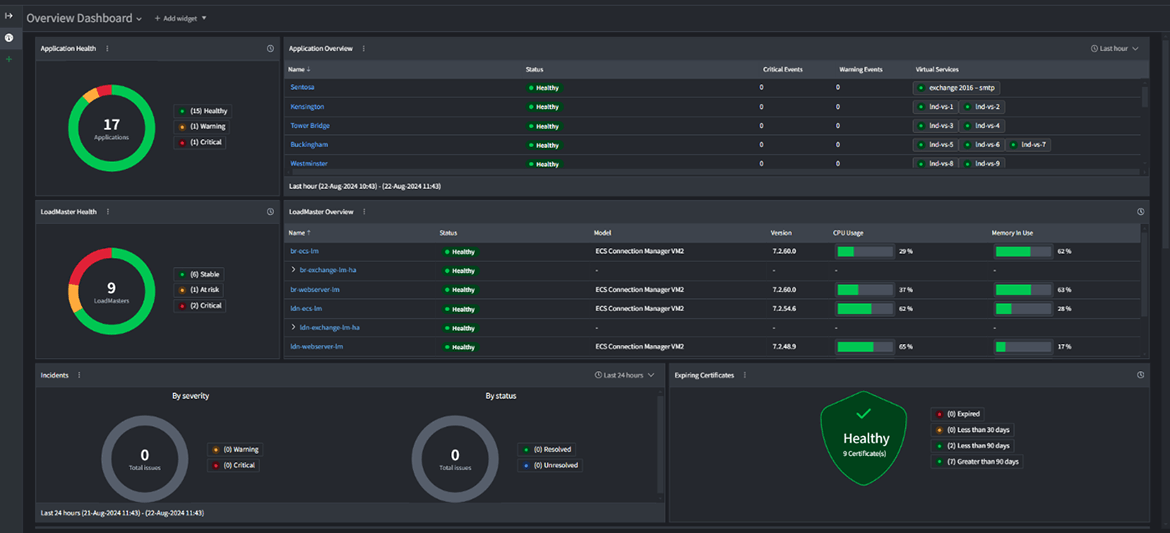Click clock icon in LoadMaster Overview header
The width and height of the screenshot is (1170, 533).
[x=1141, y=212]
